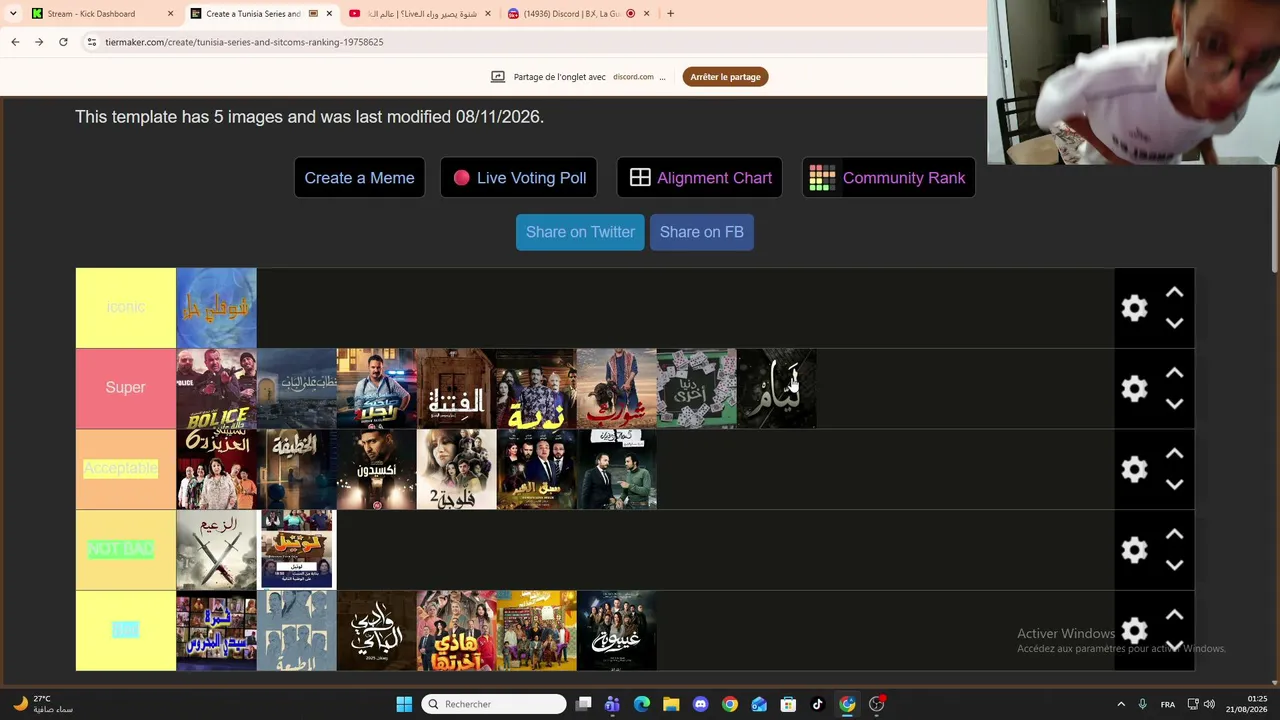Open Microsoft Teams from the taskbar
The image size is (1280, 720).
point(612,704)
